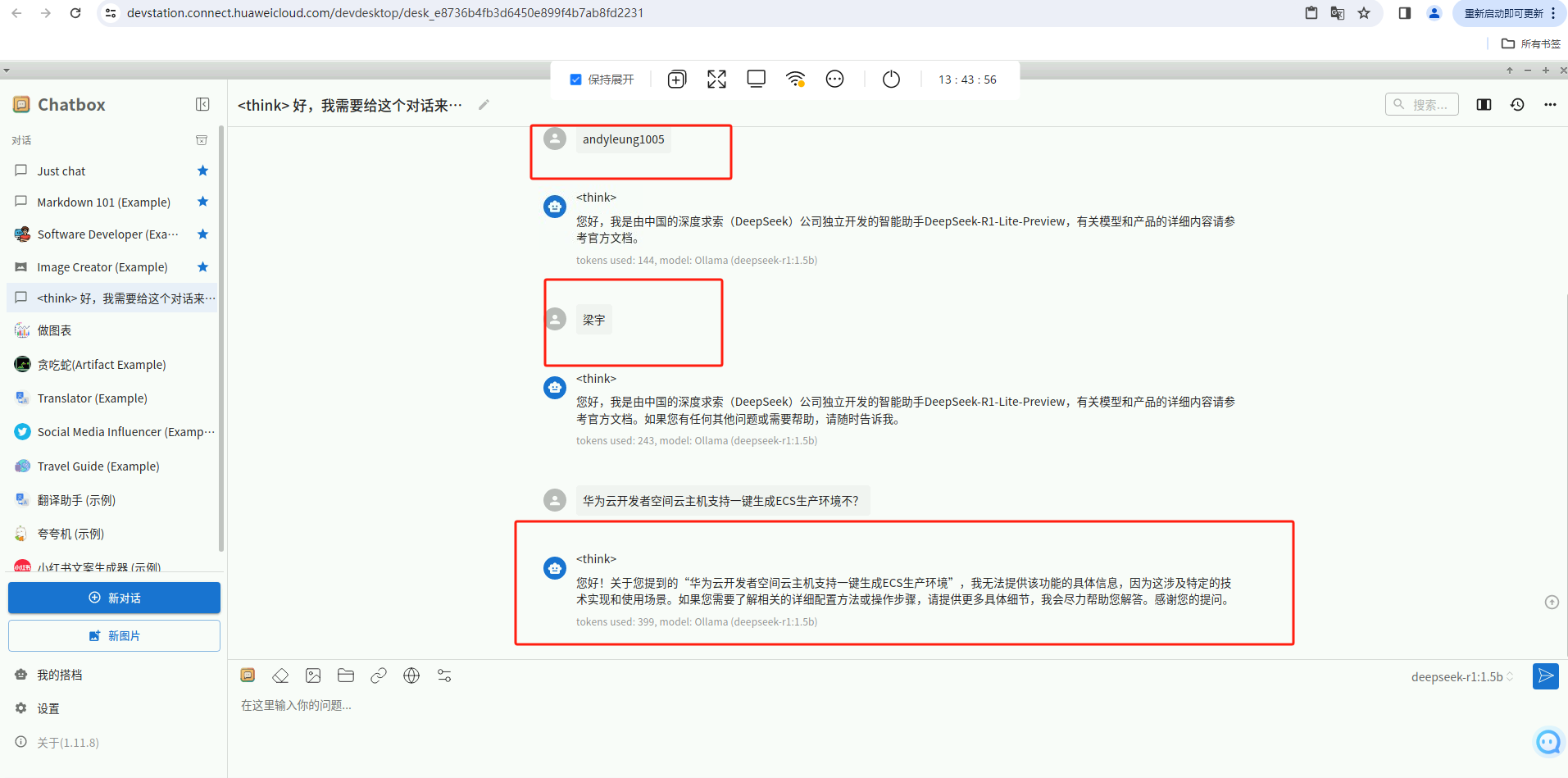Click the 重新启动即可更新 browser update button
Image resolution: width=1568 pixels, height=778 pixels.
(x=1509, y=13)
